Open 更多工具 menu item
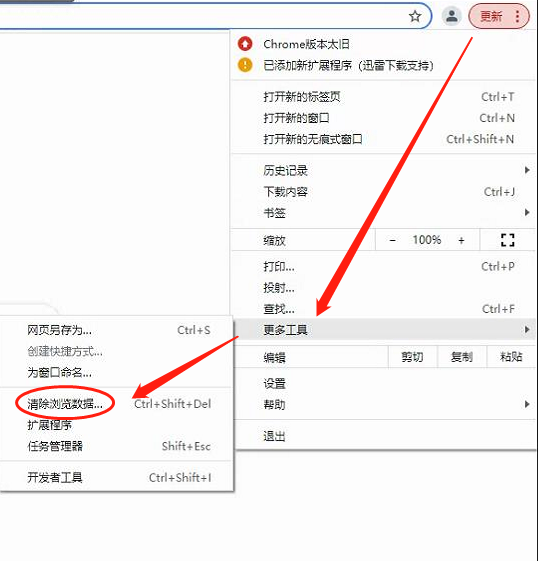 tap(384, 330)
